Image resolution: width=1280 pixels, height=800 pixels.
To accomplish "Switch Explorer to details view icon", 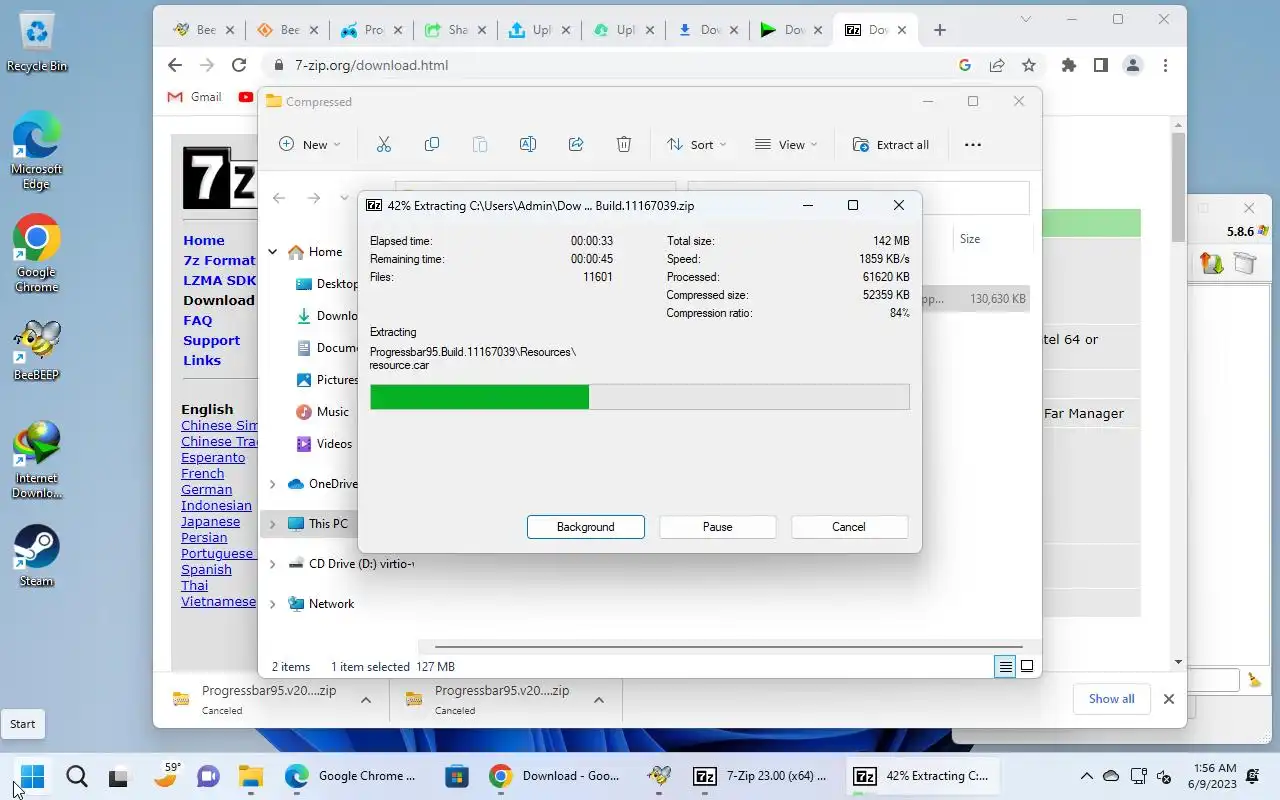I will click(1005, 666).
